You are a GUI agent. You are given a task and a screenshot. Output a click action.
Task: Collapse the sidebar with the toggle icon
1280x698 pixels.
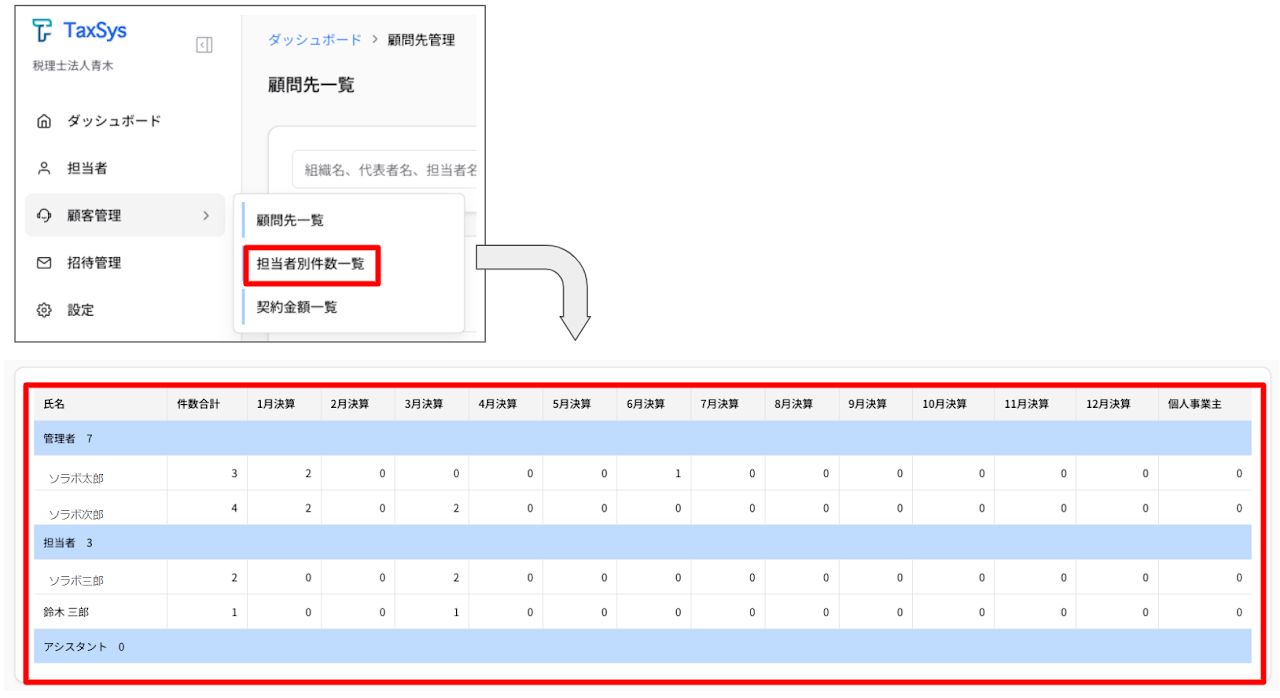[204, 45]
